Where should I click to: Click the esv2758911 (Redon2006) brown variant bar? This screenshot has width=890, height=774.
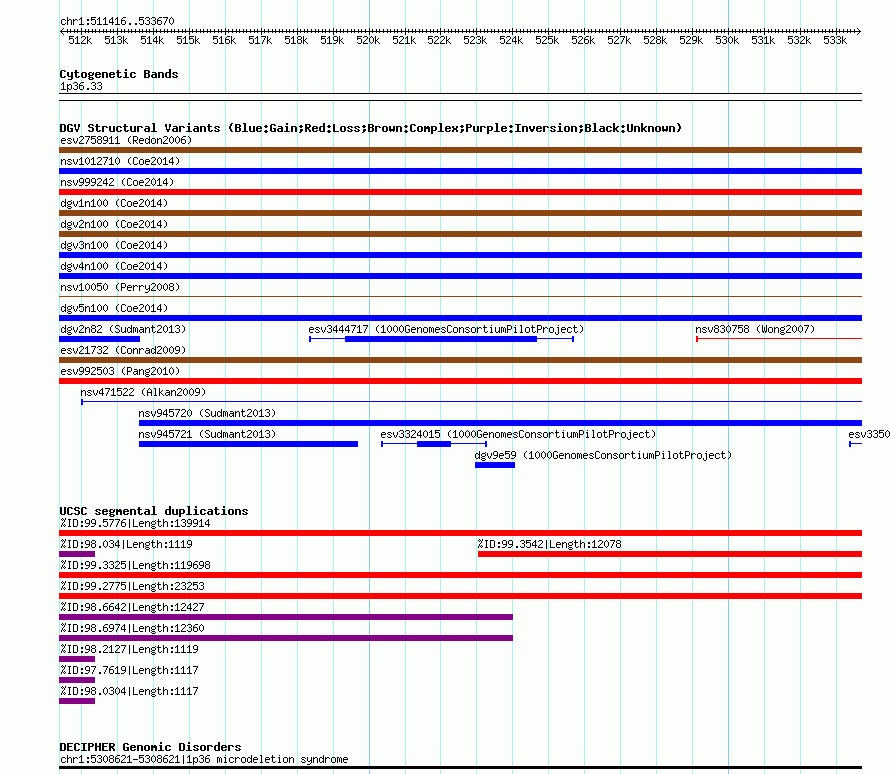[460, 150]
